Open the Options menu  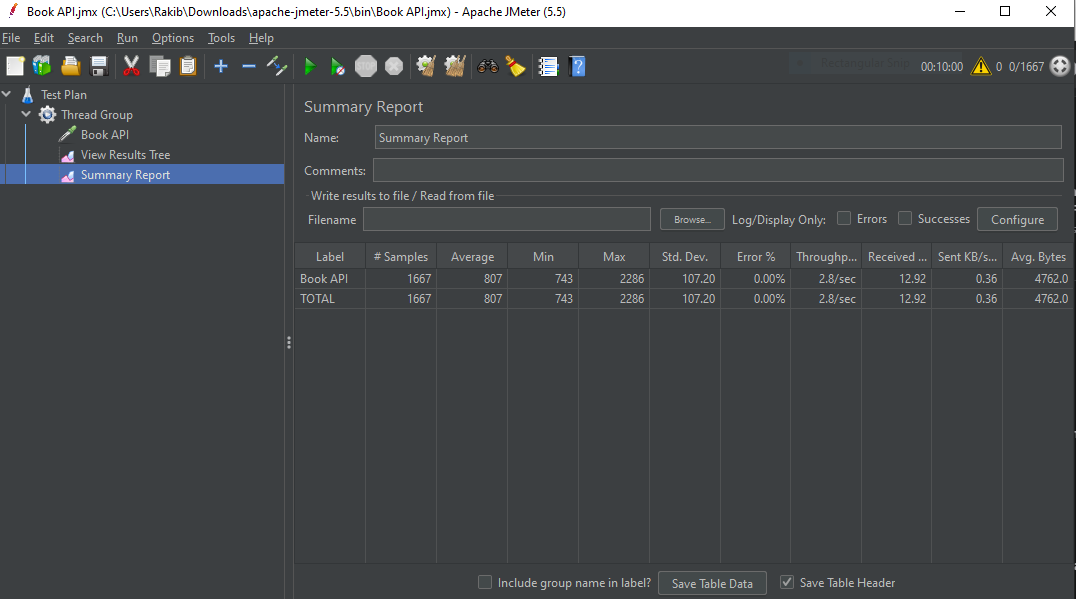tap(173, 38)
